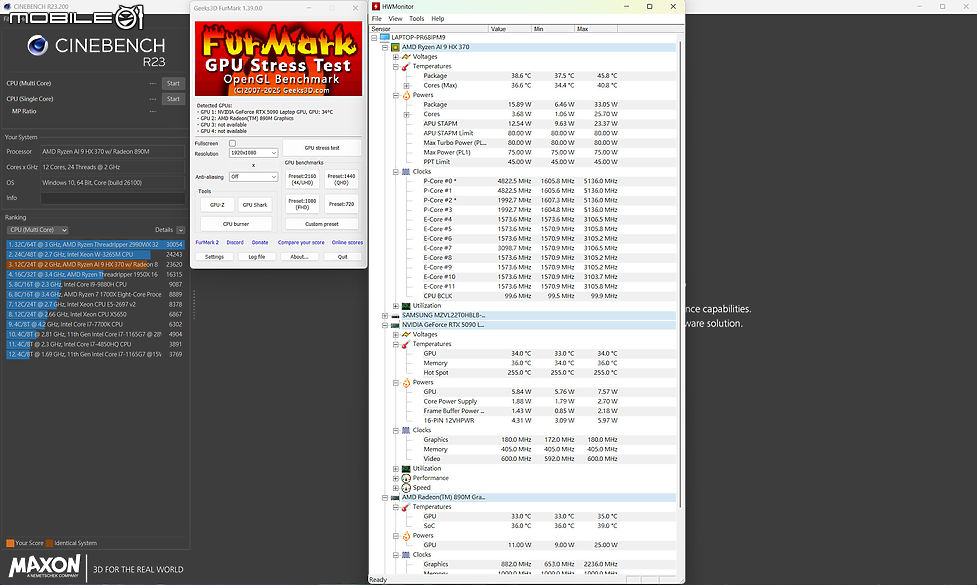Click the graphics card icon for NVIDIA GeForce RTX 5090
977x585 pixels.
(395, 325)
